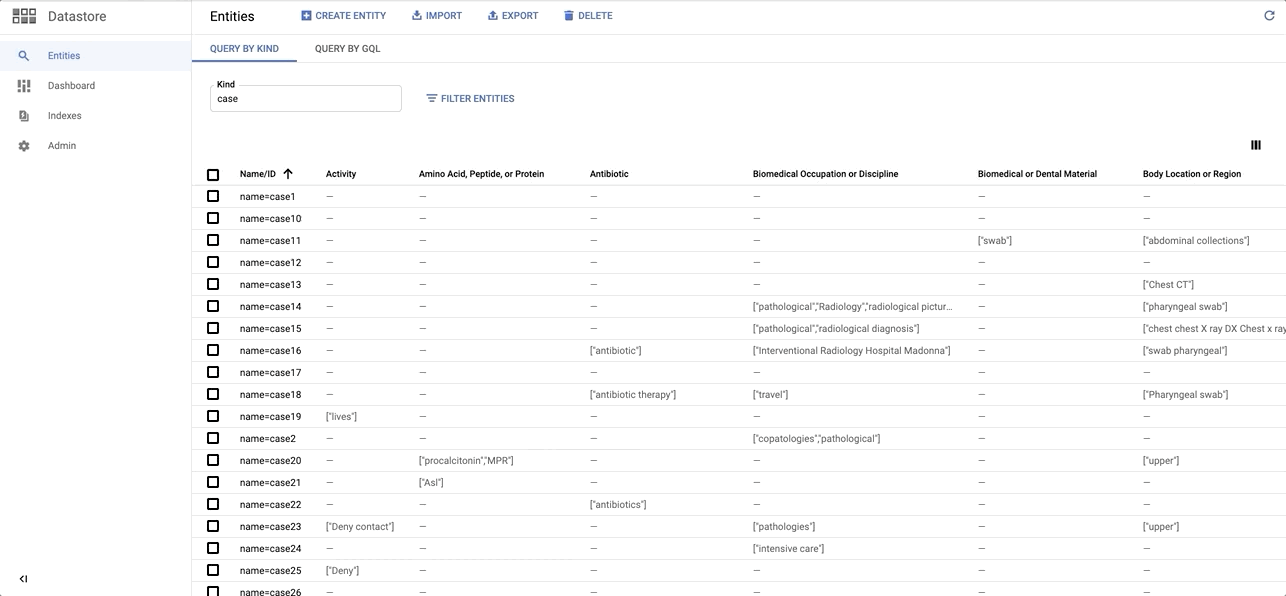Screen dimensions: 1286x596
Task: Select the case16 row checkbox
Action: pyautogui.click(x=213, y=351)
